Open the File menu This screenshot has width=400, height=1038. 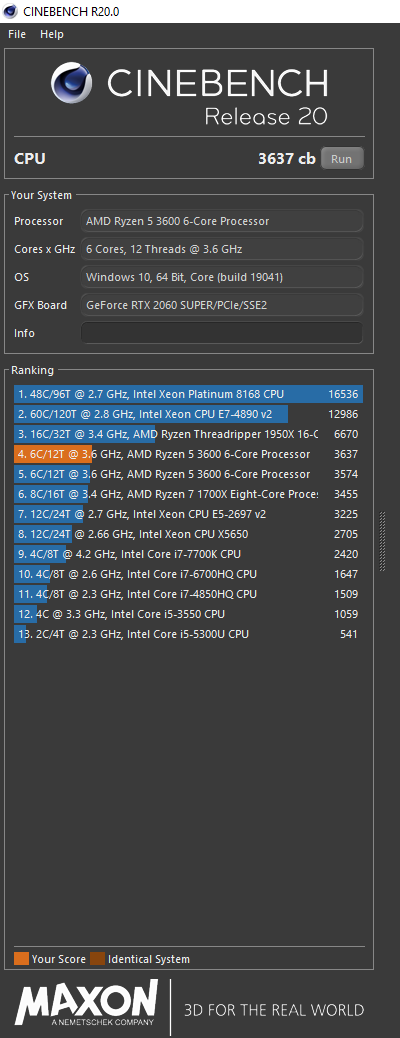pyautogui.click(x=17, y=34)
